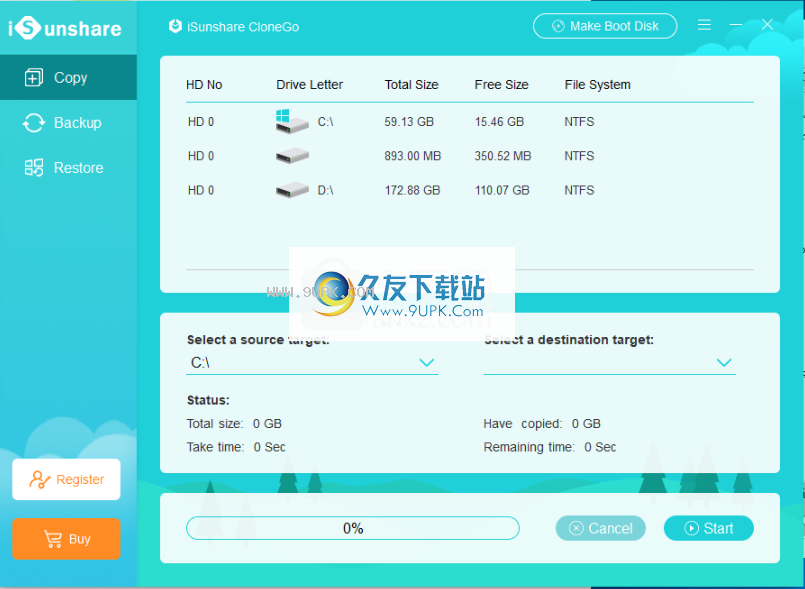Start the copy process
The width and height of the screenshot is (805, 589).
point(708,528)
